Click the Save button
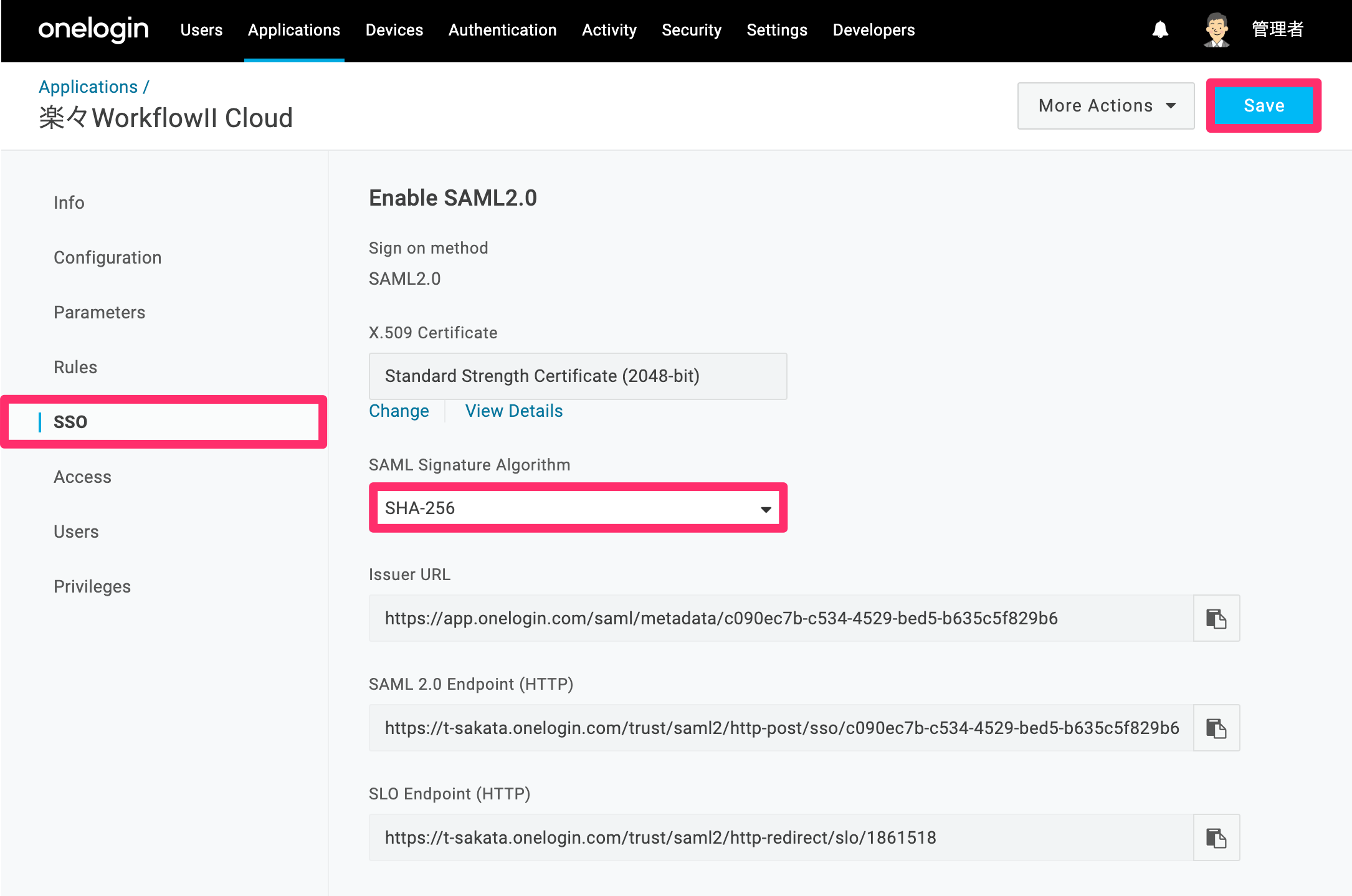The height and width of the screenshot is (896, 1352). [x=1264, y=105]
